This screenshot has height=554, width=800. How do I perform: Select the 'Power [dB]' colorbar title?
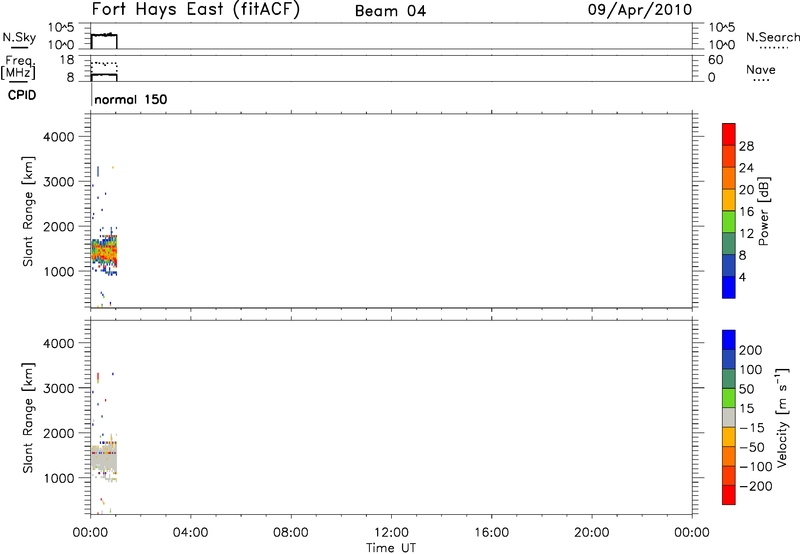point(764,211)
